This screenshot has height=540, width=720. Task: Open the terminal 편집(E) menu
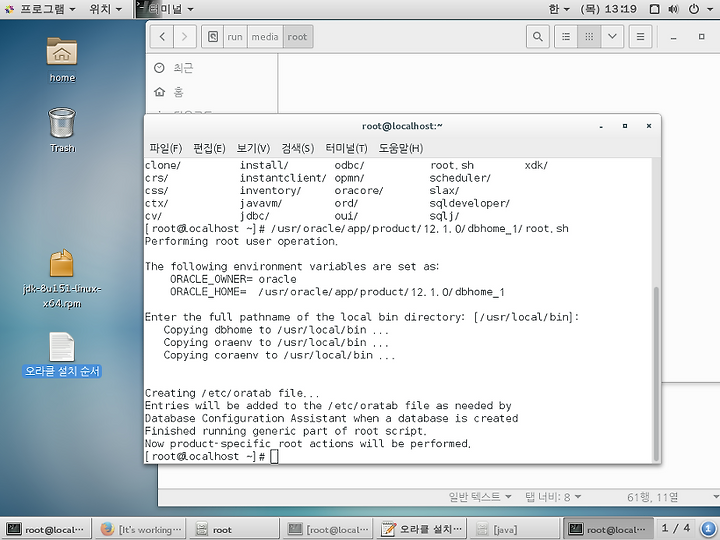pos(209,148)
